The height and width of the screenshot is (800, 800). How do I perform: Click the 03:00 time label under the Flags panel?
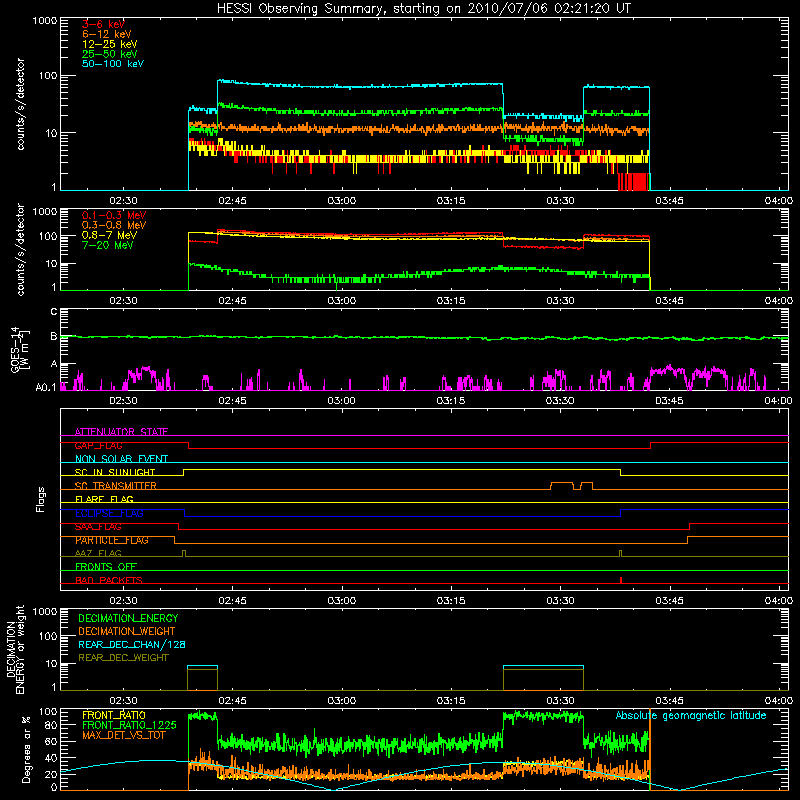coord(341,601)
